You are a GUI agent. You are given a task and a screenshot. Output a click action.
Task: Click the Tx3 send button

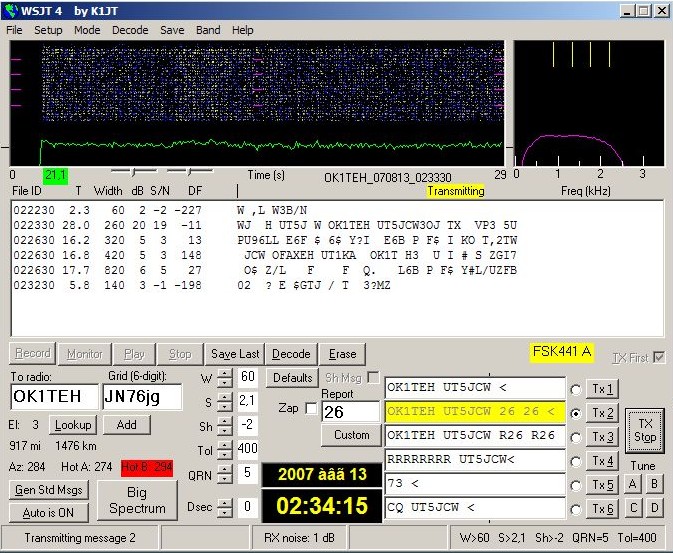[602, 437]
